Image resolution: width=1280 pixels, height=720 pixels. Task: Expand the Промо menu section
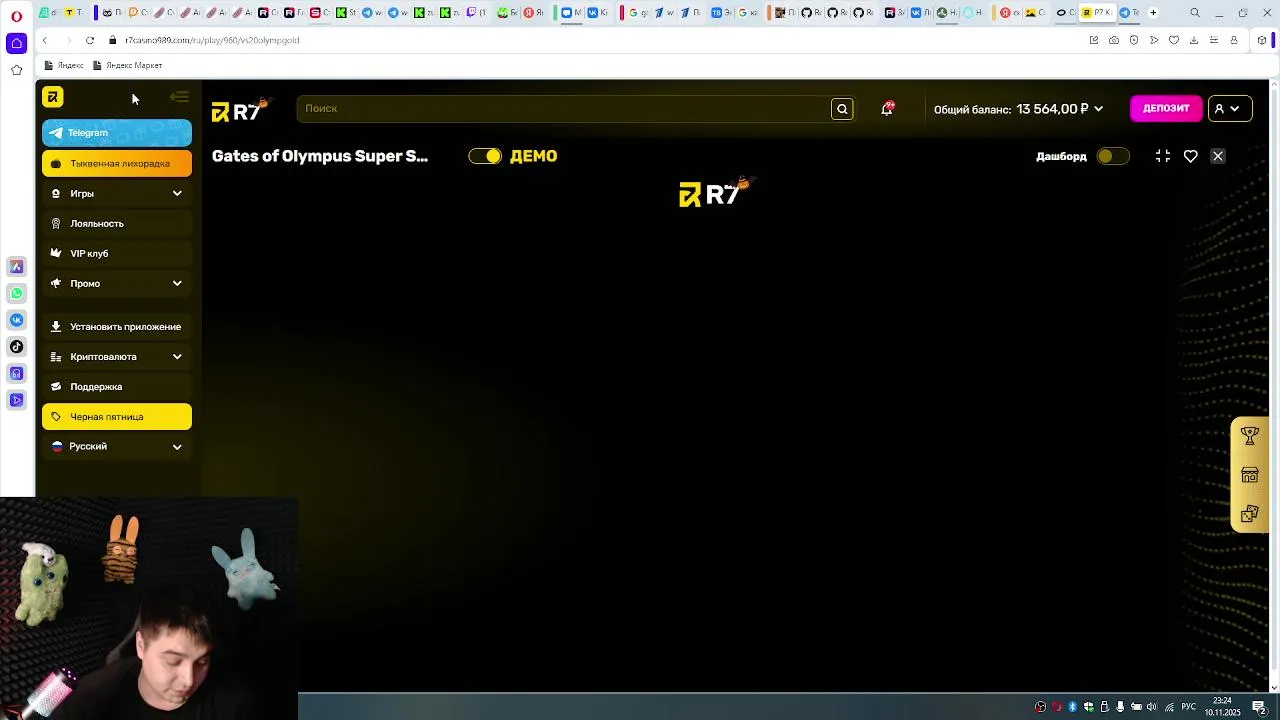coord(117,283)
